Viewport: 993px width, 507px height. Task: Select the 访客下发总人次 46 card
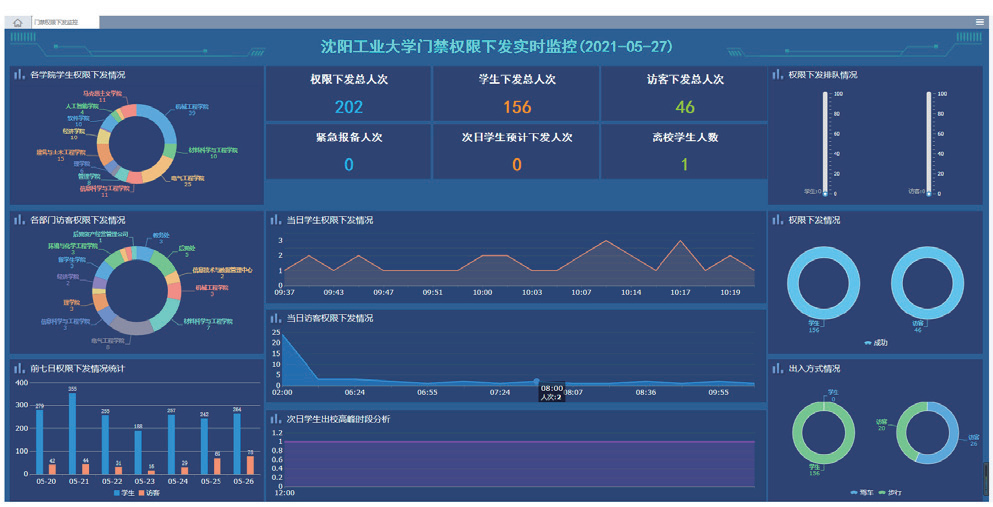(684, 94)
